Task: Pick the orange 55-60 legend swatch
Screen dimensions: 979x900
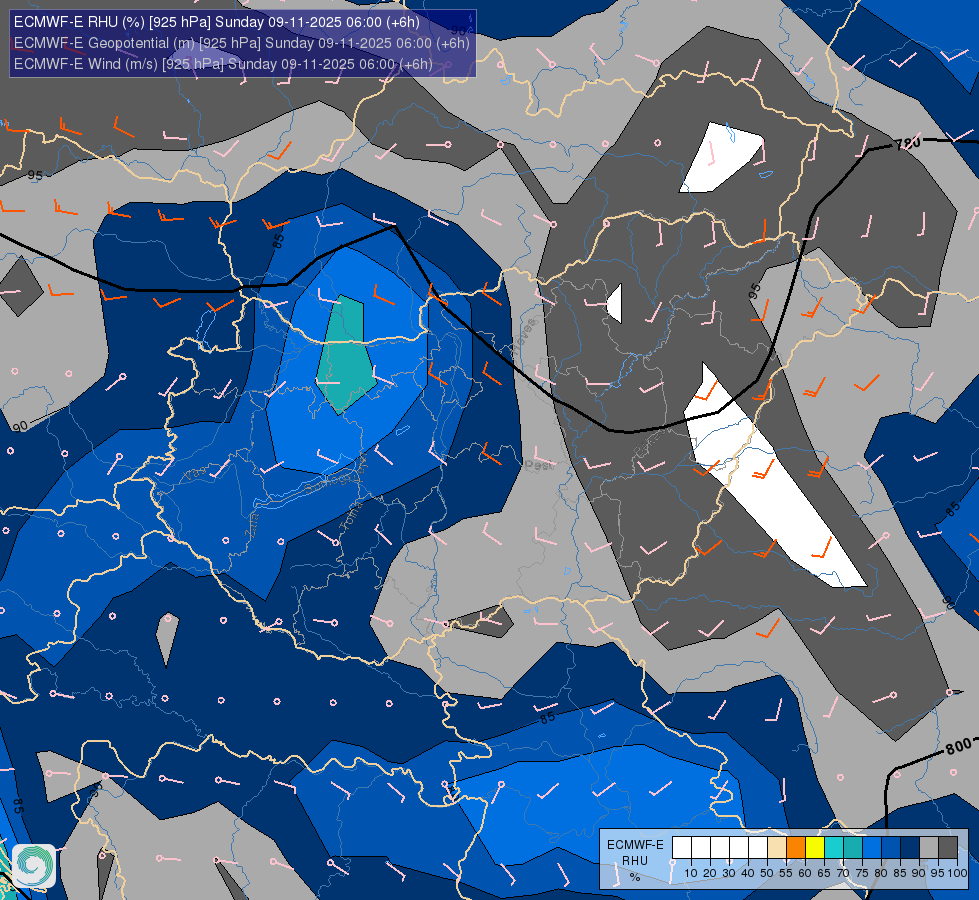Action: click(x=795, y=848)
